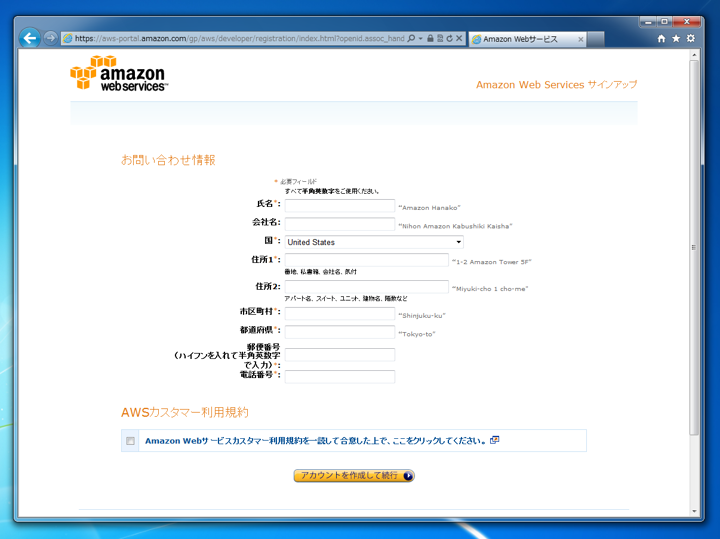
Task: Maximize the browser window
Action: point(664,22)
